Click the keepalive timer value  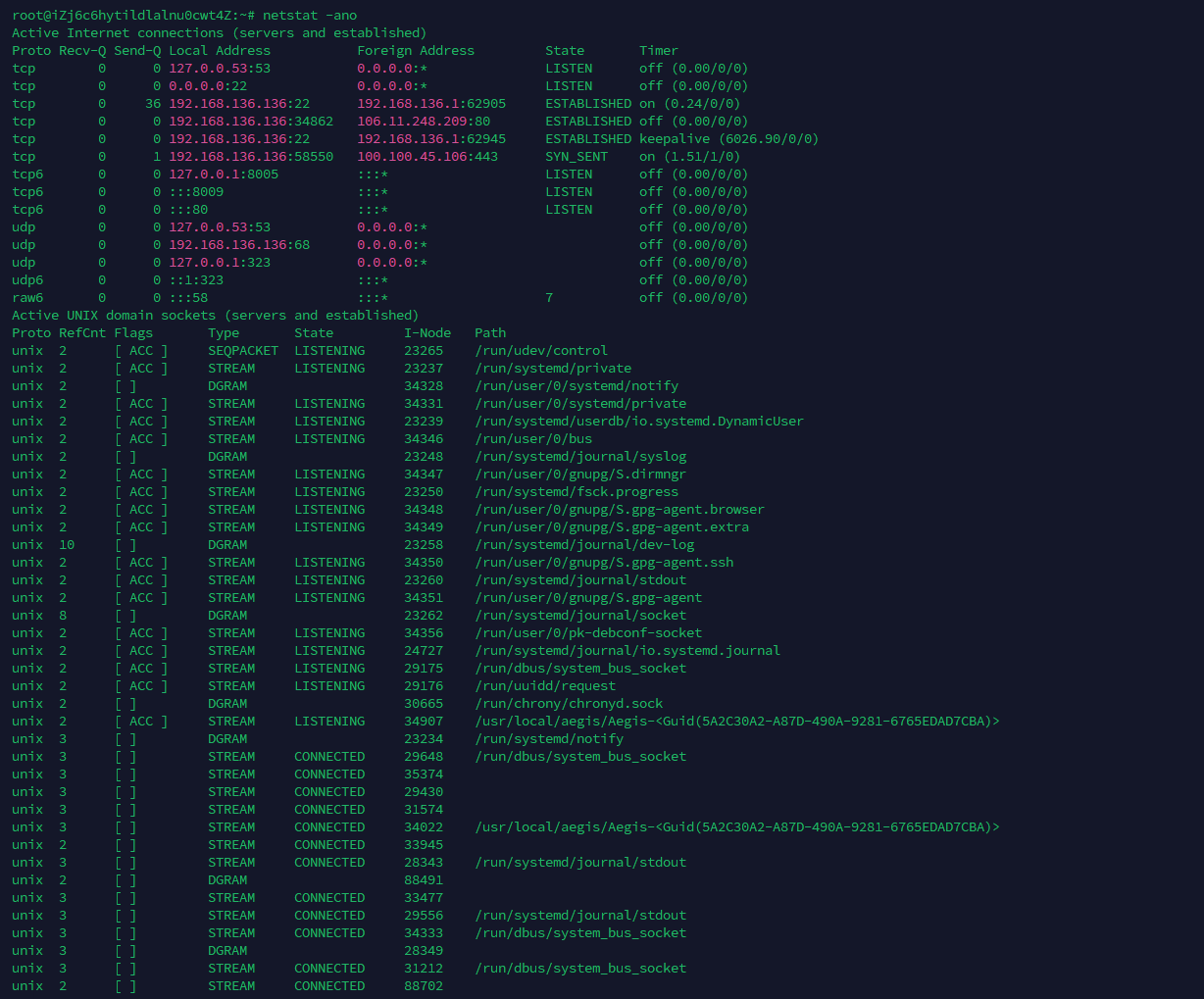(x=729, y=139)
